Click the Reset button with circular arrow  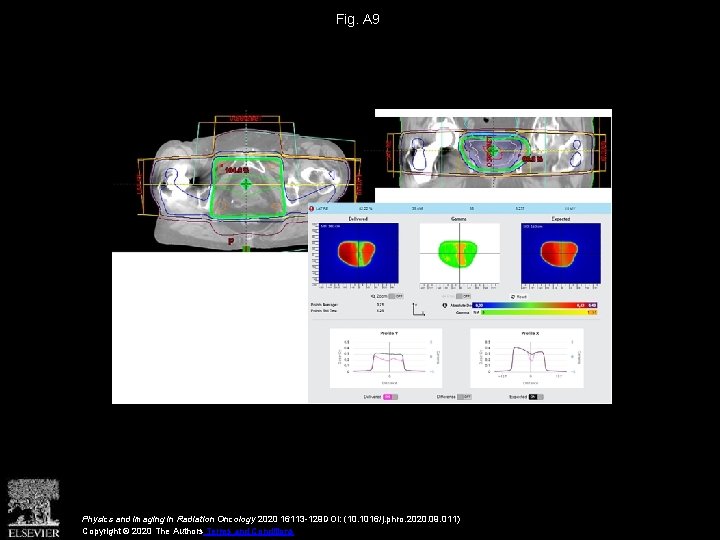(x=518, y=297)
